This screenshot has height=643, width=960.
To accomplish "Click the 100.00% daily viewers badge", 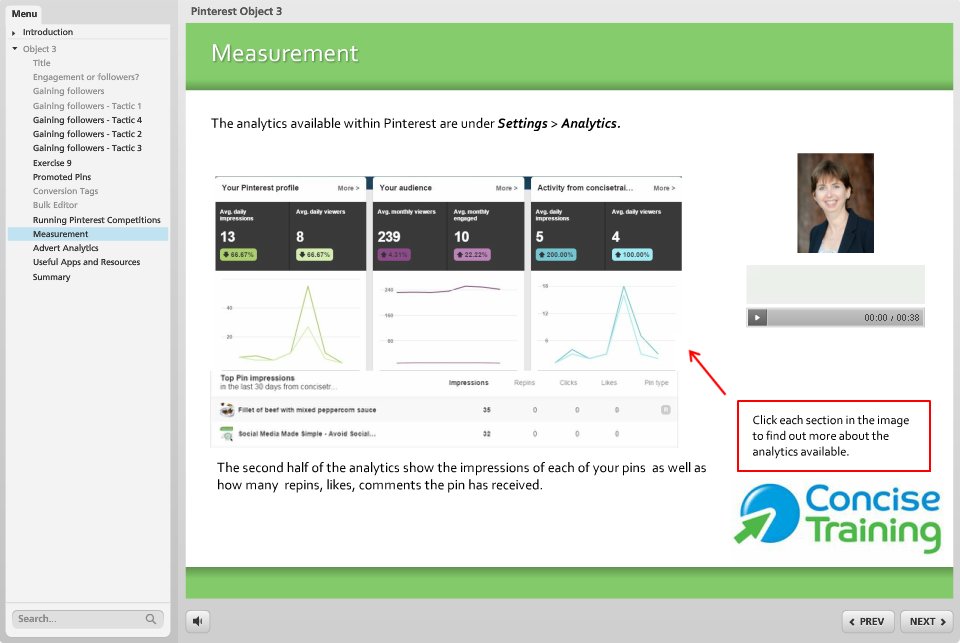I will [x=632, y=254].
